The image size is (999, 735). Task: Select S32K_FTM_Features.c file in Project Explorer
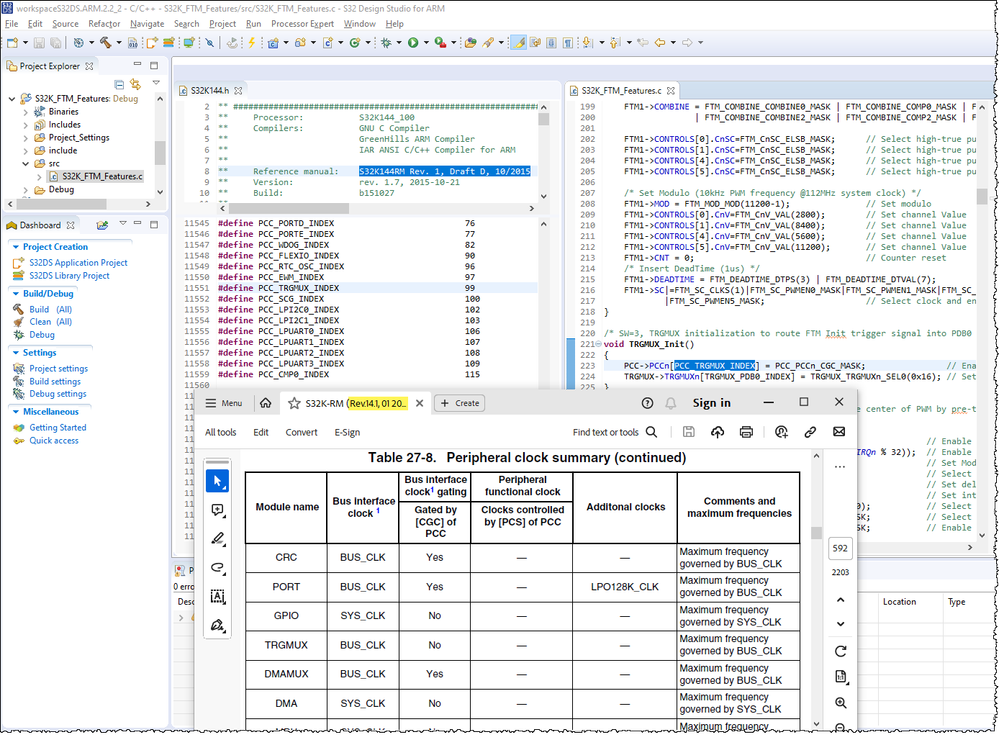click(x=101, y=176)
